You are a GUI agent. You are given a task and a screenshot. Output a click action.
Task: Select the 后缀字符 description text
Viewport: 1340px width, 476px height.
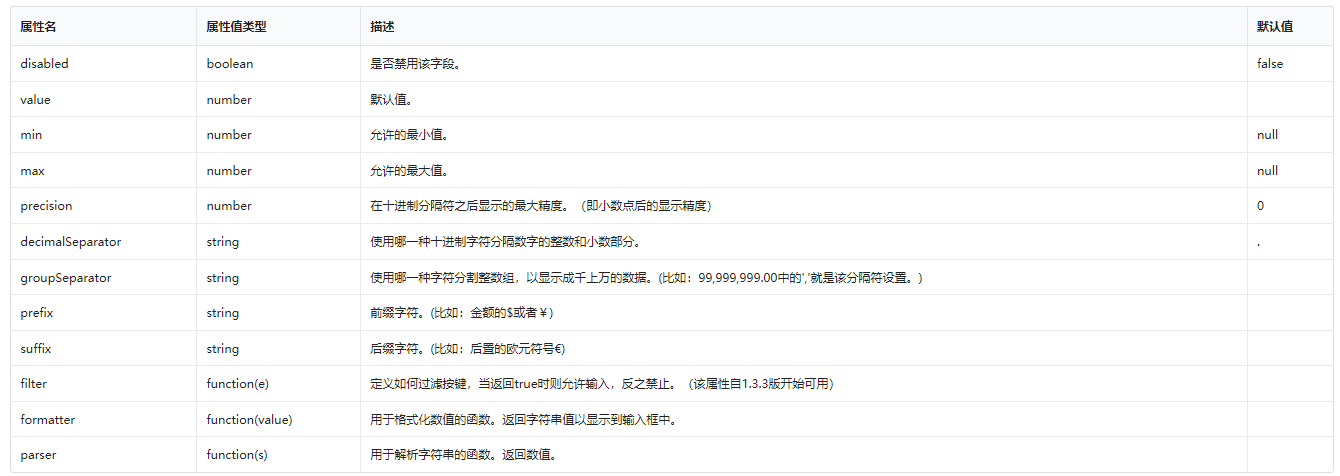[469, 348]
